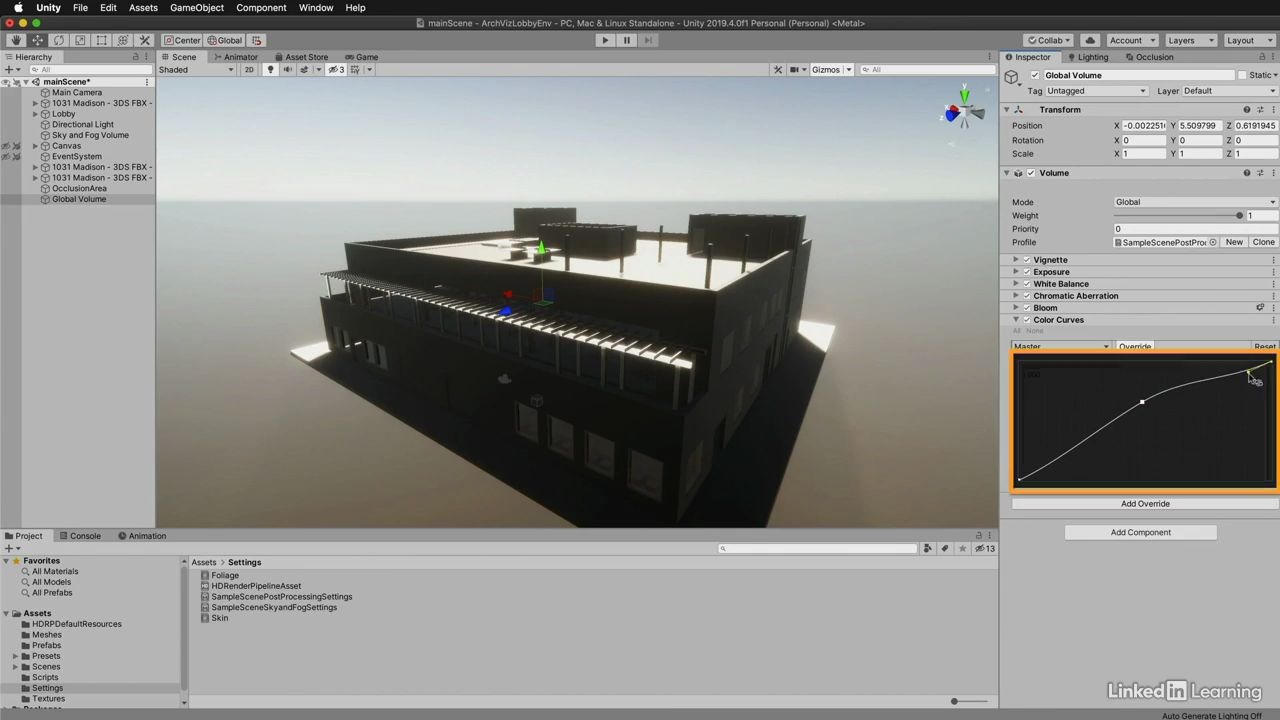The image size is (1280, 720).
Task: Click the Add Component button
Action: click(1140, 532)
